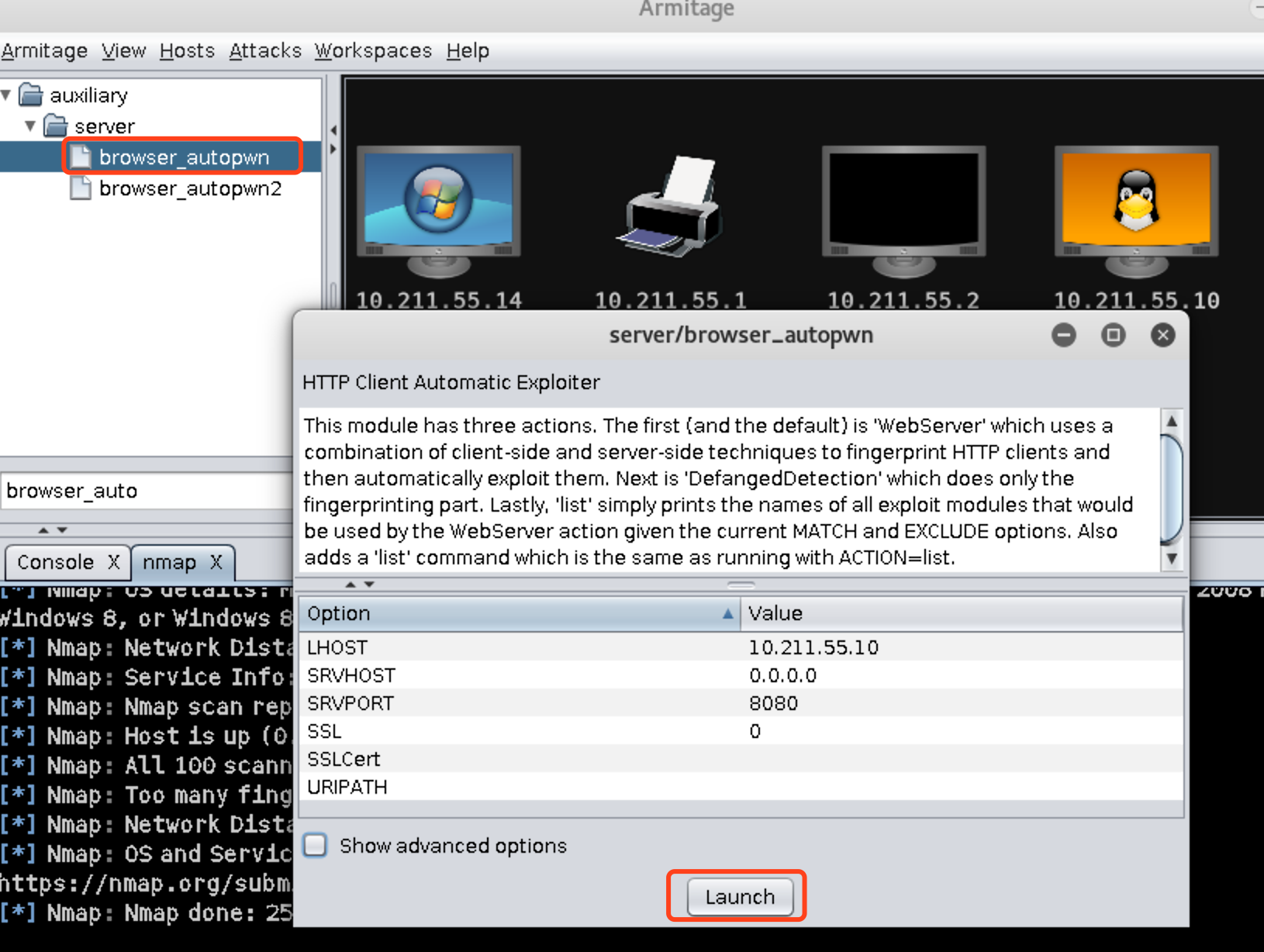Select the LHOST option name

click(337, 647)
